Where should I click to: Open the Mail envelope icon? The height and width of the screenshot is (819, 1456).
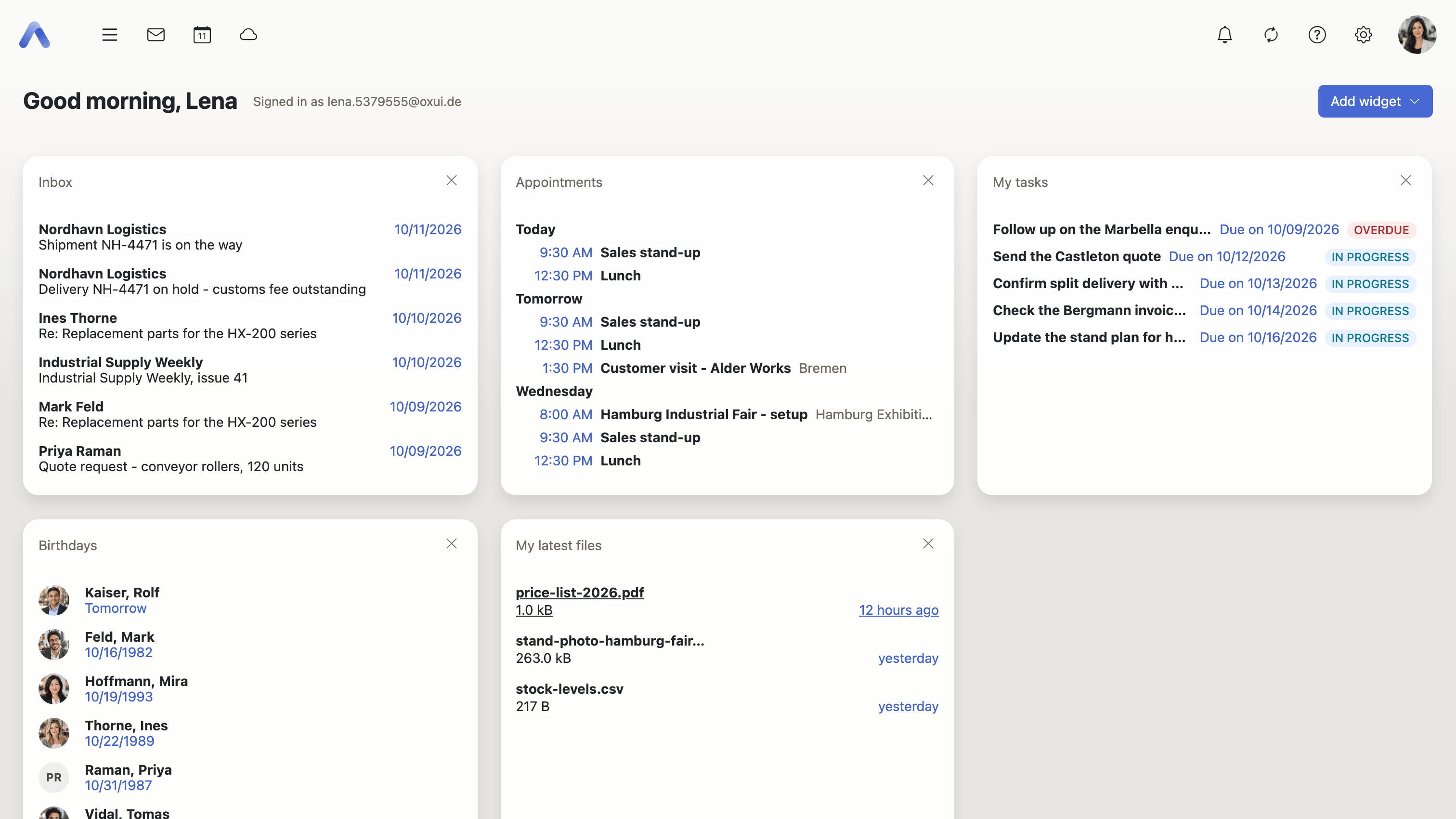tap(156, 35)
